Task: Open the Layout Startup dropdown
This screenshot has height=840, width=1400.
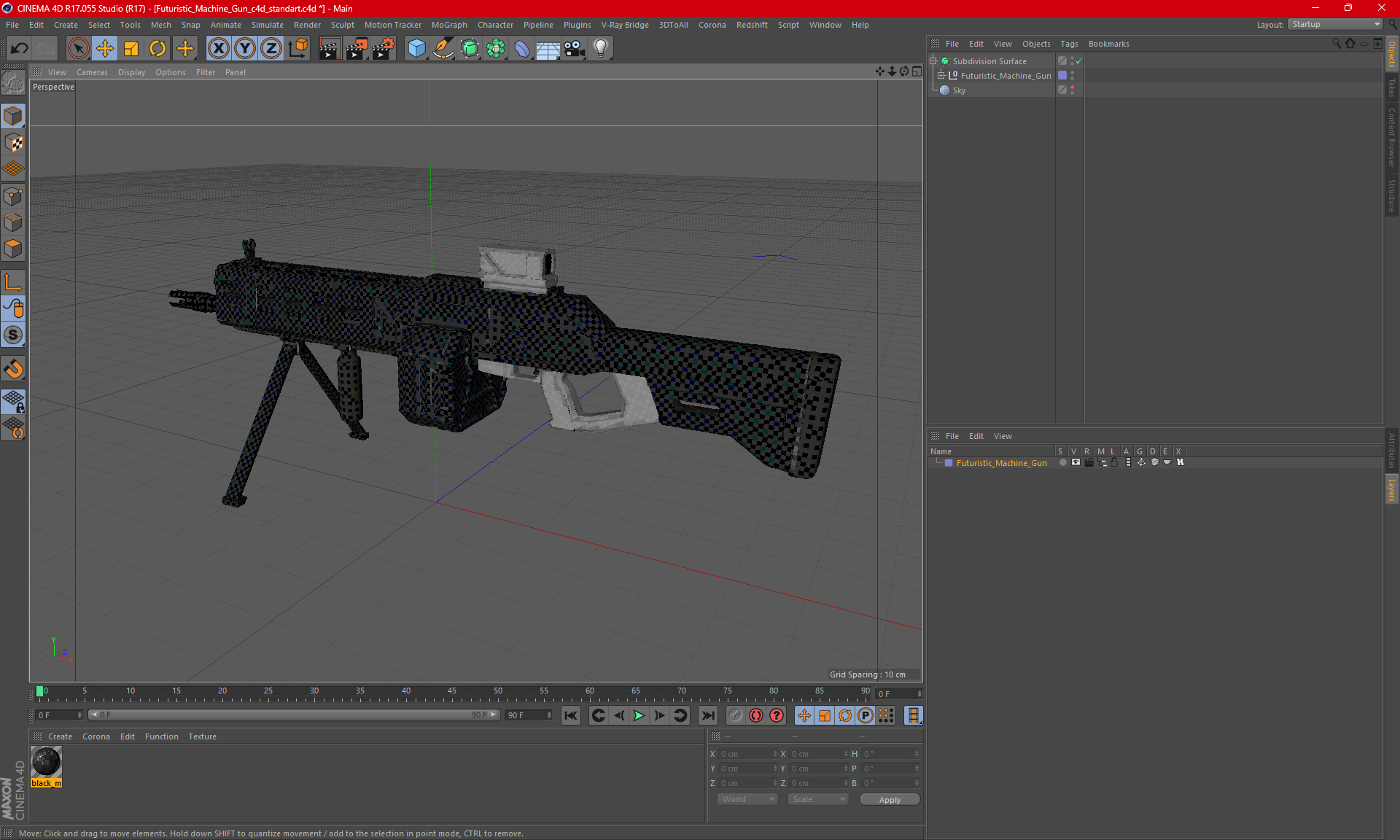Action: click(x=1336, y=24)
